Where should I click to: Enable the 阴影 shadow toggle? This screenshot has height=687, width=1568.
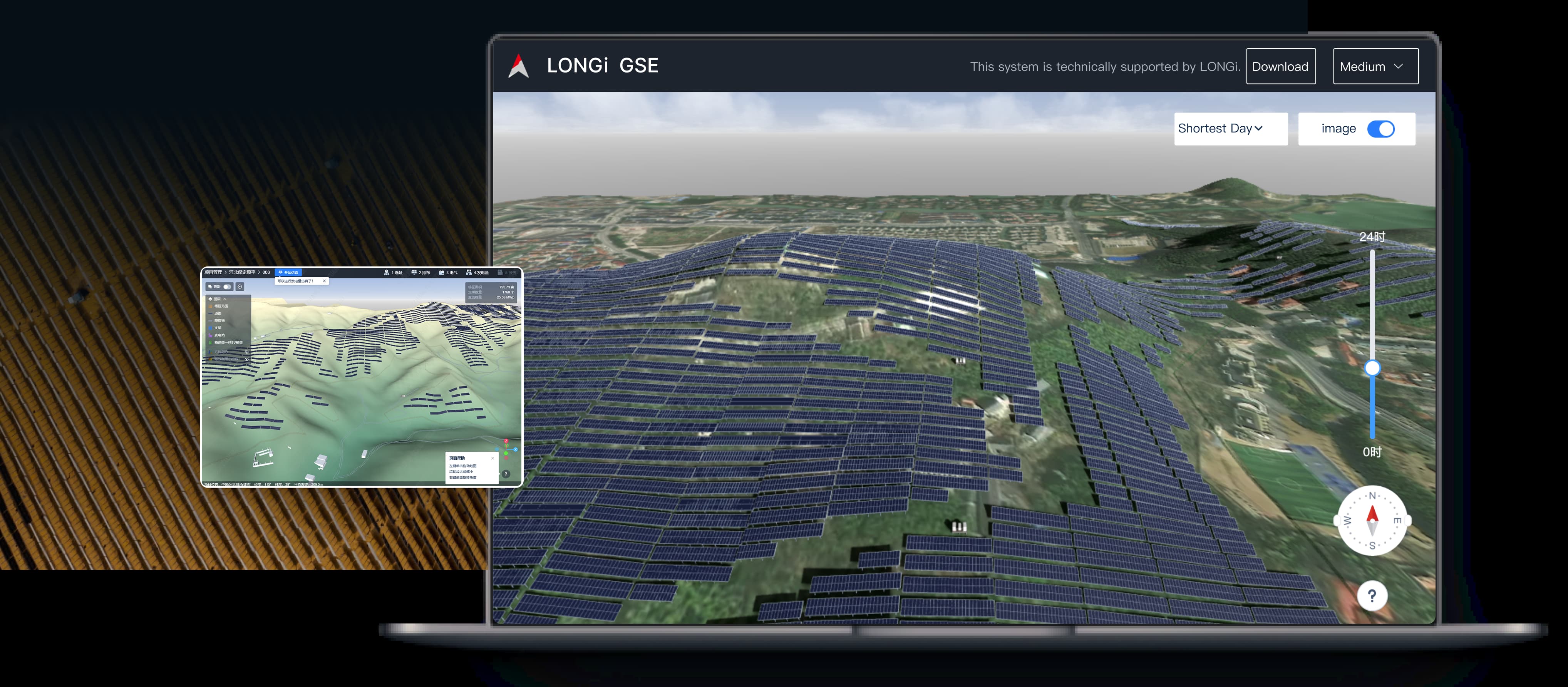click(228, 287)
